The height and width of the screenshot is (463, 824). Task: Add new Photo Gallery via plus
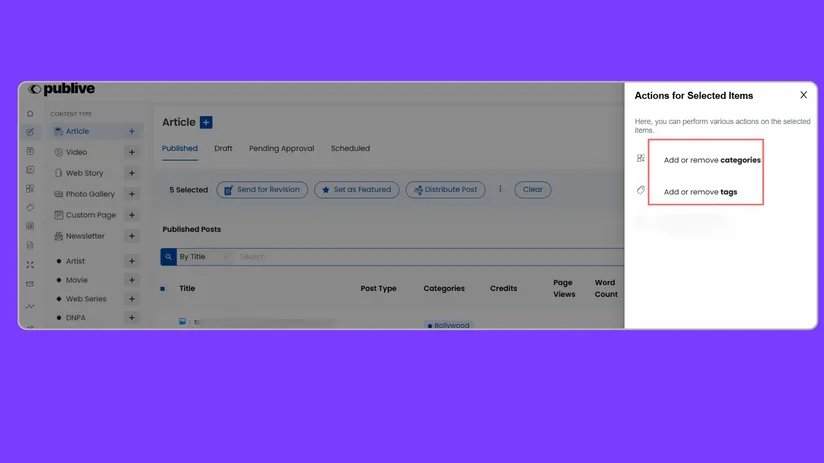click(132, 194)
